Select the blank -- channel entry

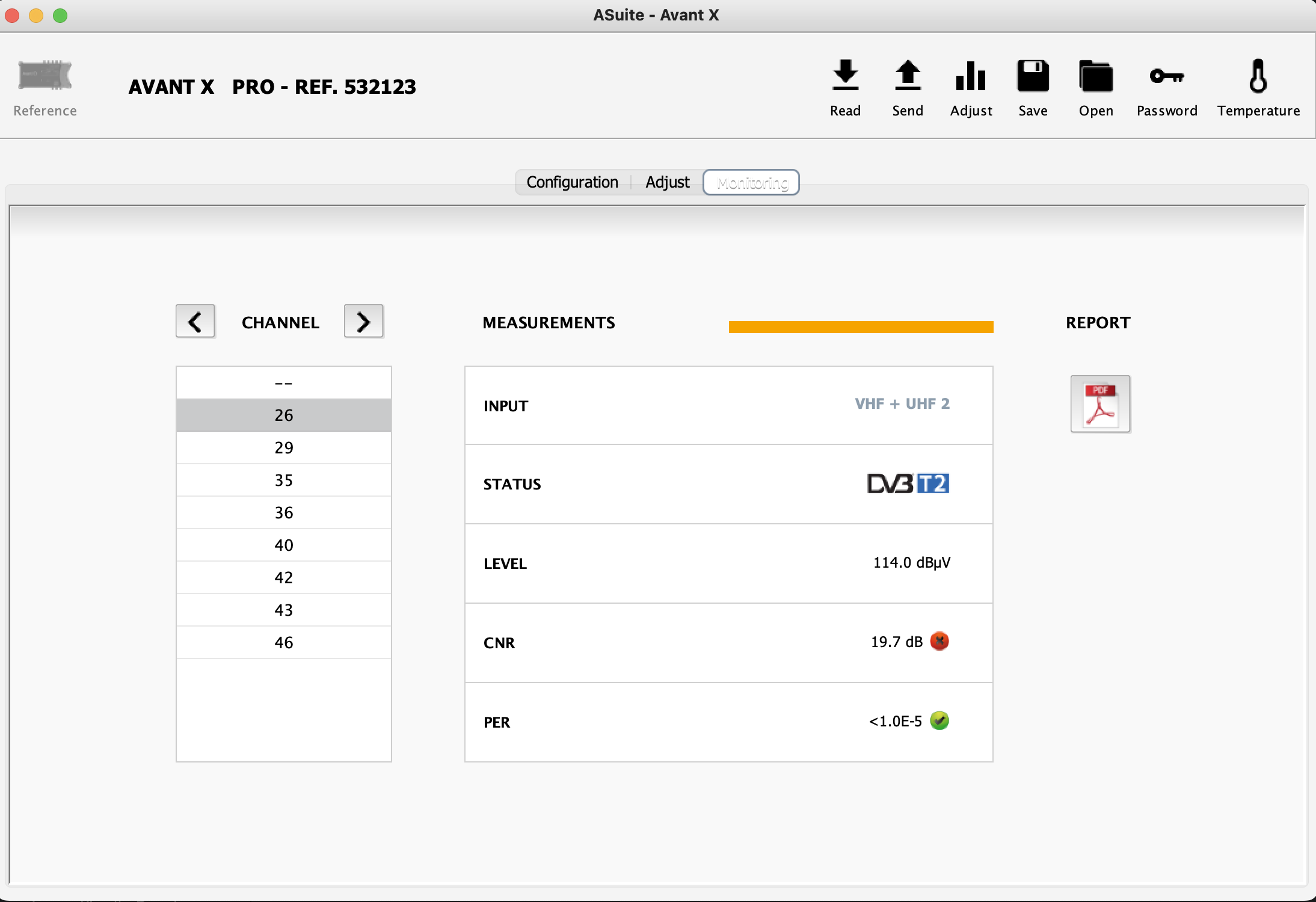pos(283,383)
